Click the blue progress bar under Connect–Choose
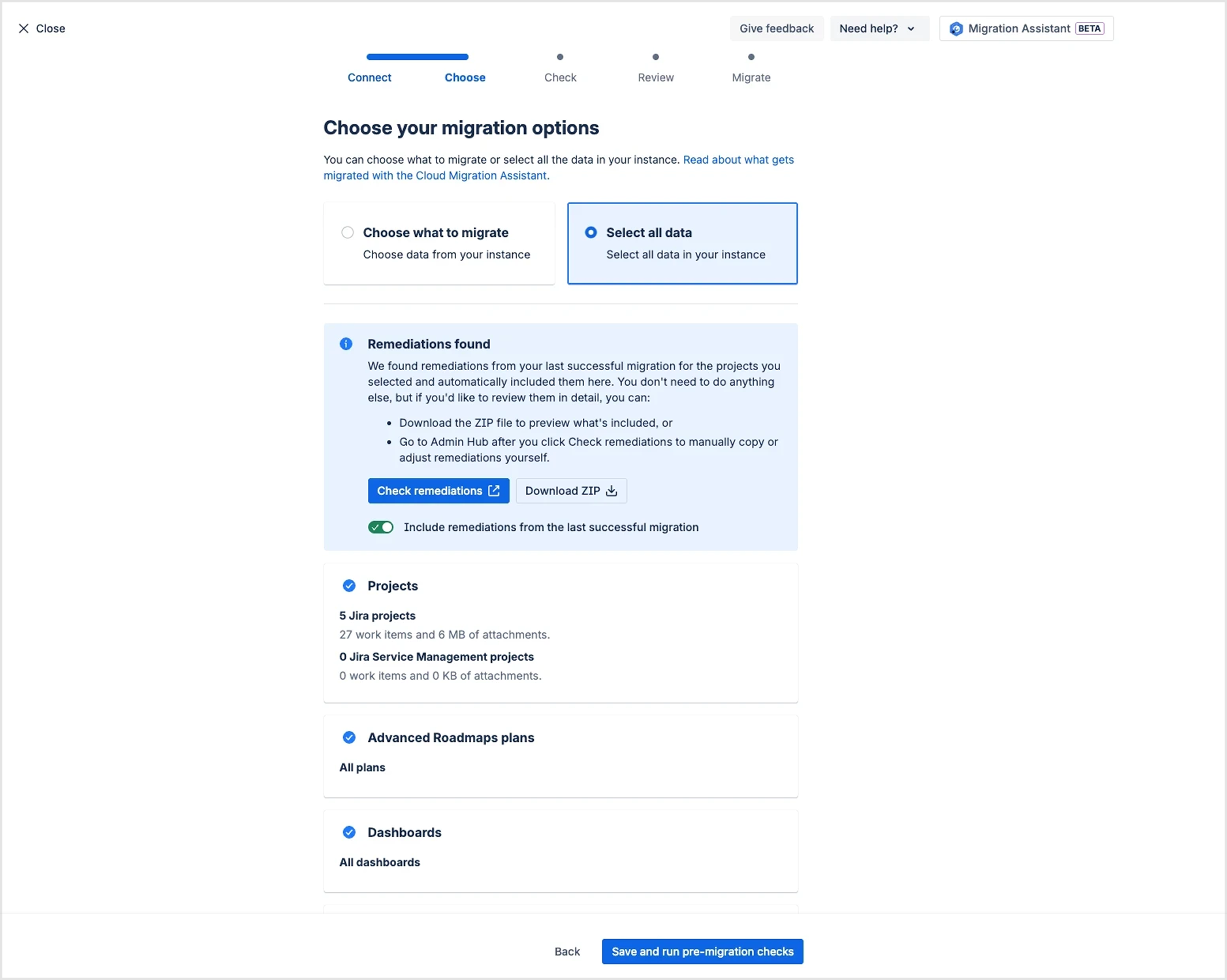The image size is (1227, 980). tap(418, 57)
